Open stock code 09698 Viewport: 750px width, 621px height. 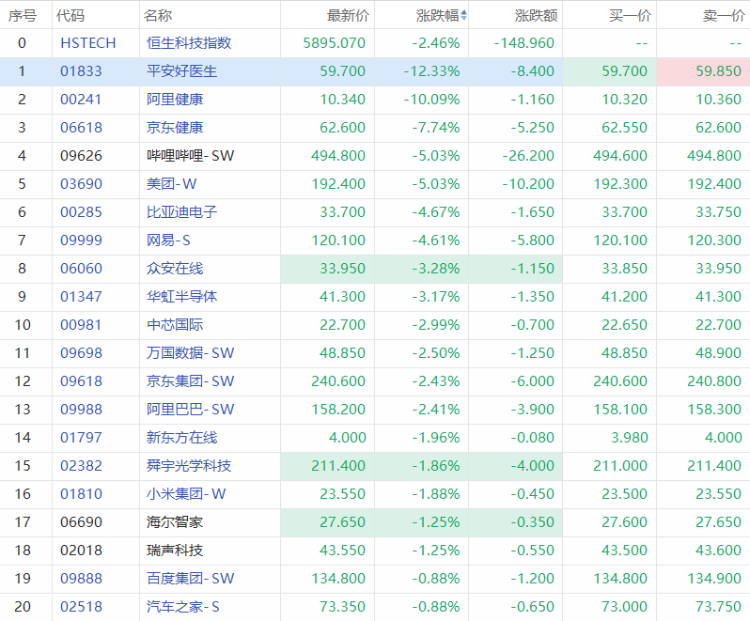coord(81,353)
